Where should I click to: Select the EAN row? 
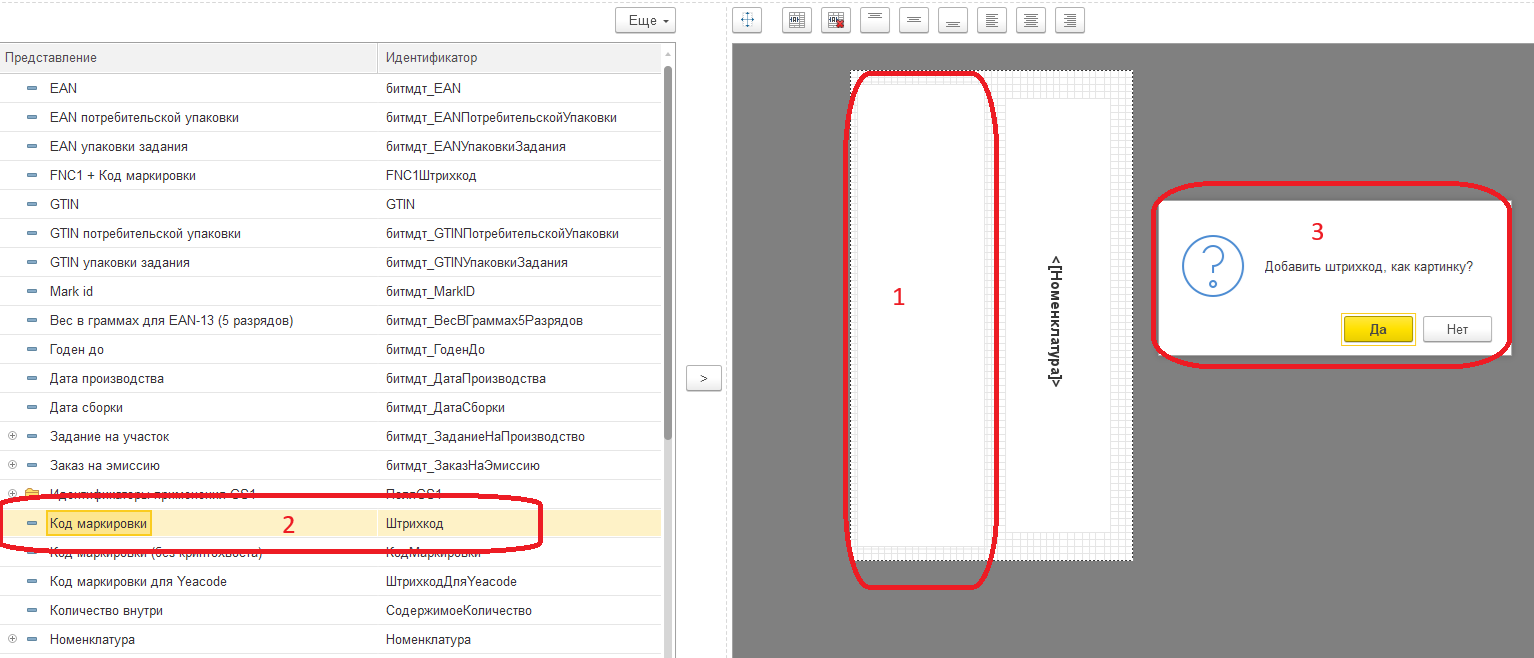[330, 88]
